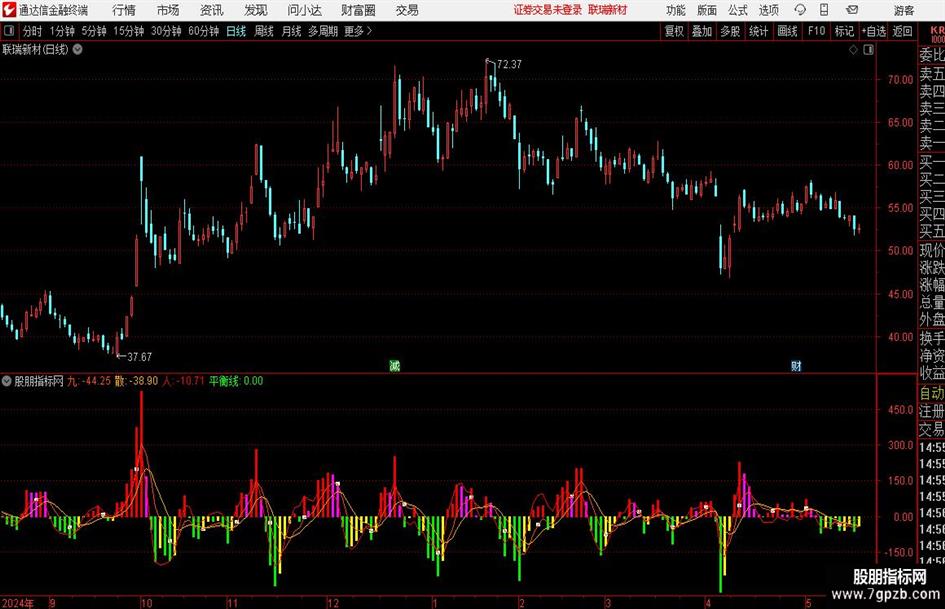945x609 pixels.
Task: Open the mail envelope icon
Action: click(x=852, y=10)
